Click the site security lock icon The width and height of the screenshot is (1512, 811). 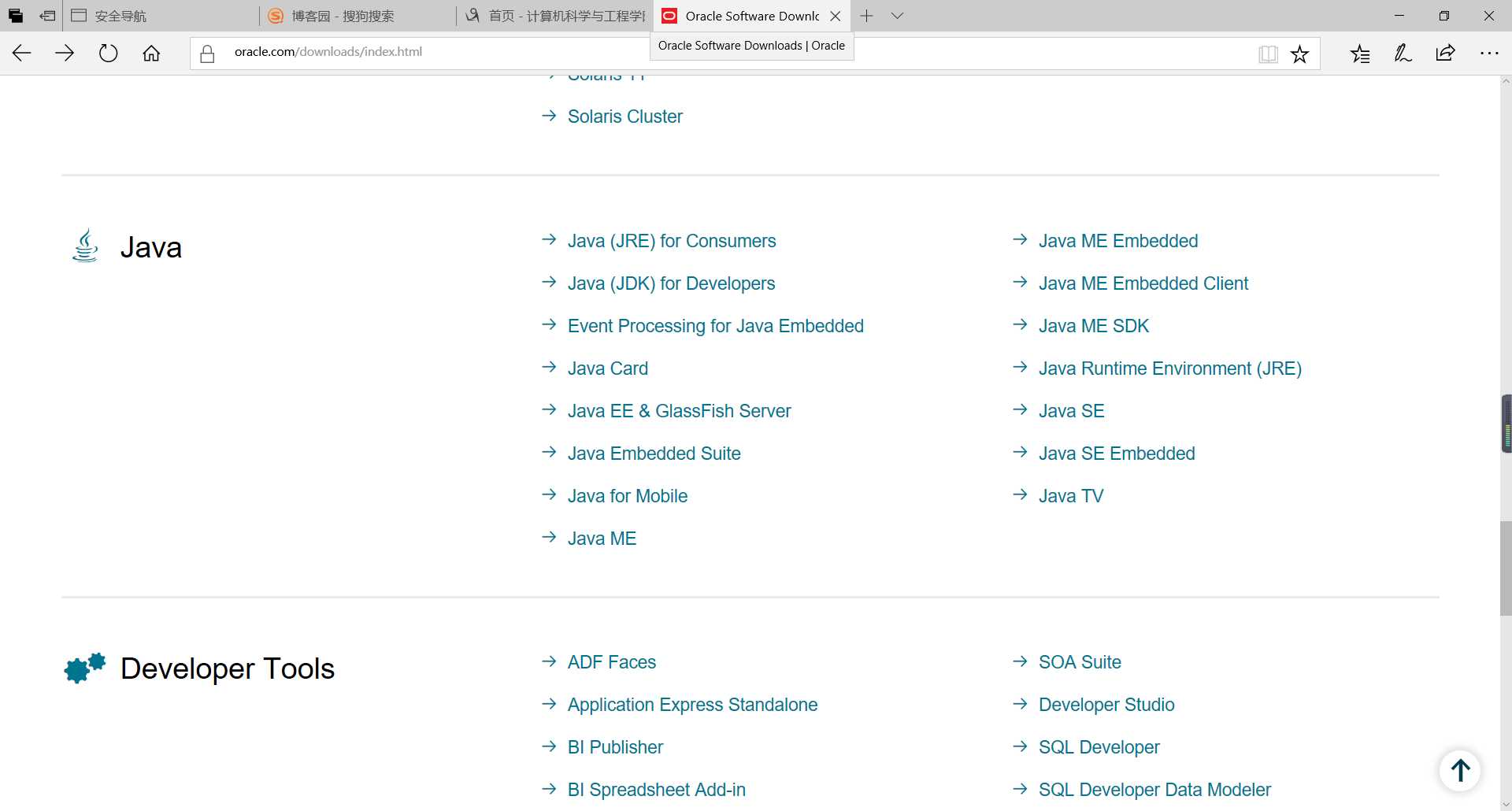pos(207,53)
